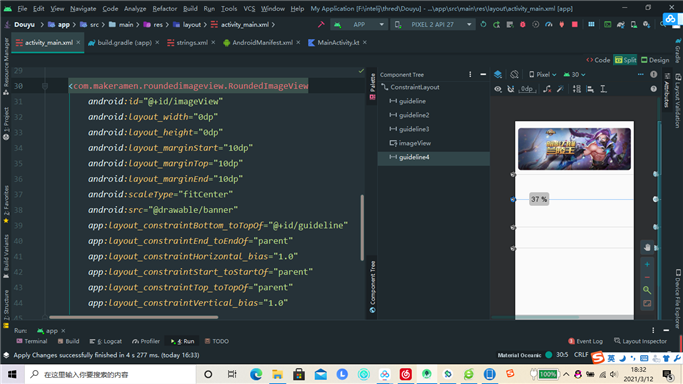
Task: Click Apply Changes and Restart Activity icon
Action: [496, 25]
